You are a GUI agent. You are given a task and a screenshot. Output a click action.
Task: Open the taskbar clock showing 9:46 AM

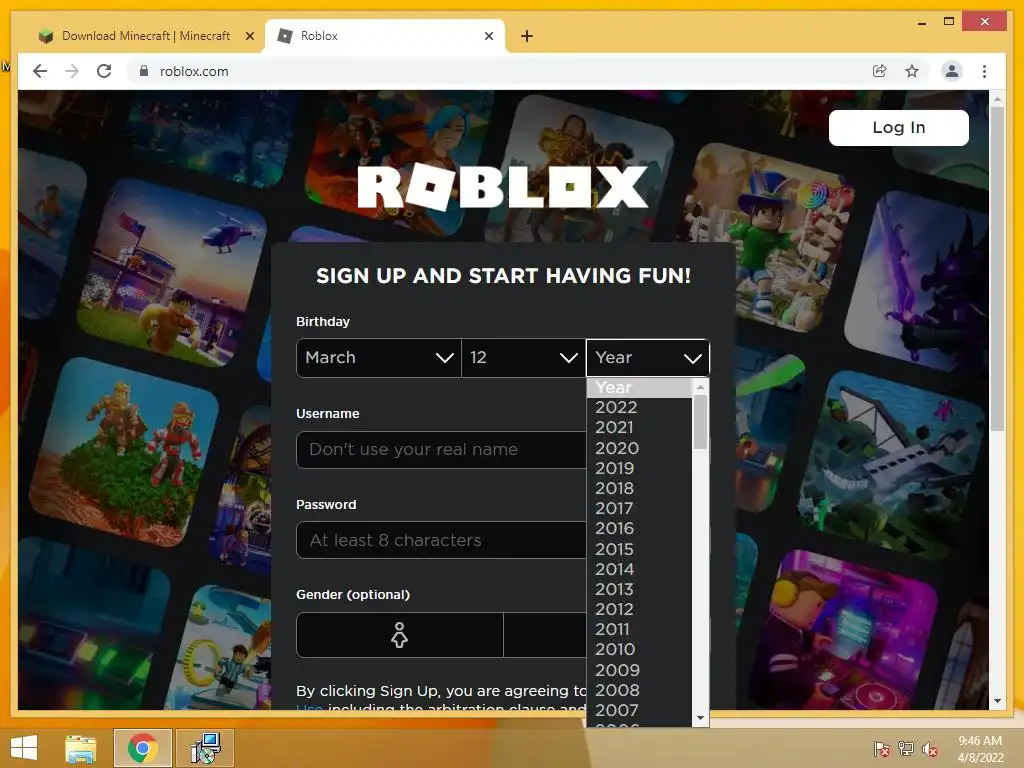point(980,749)
